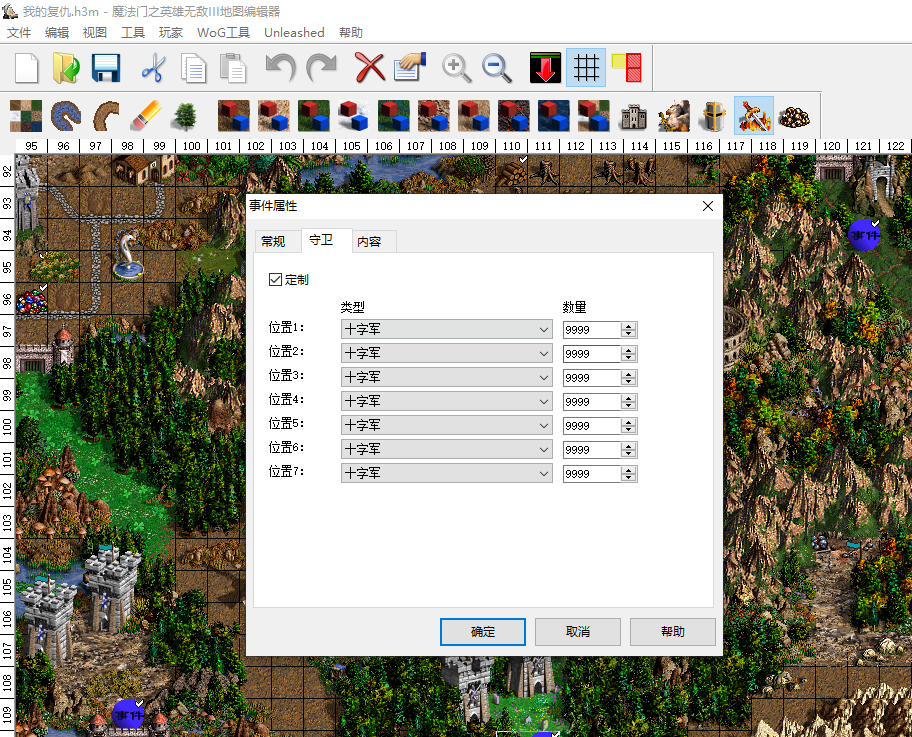Open the 位置4 type combo box
This screenshot has height=737, width=912.
(447, 401)
